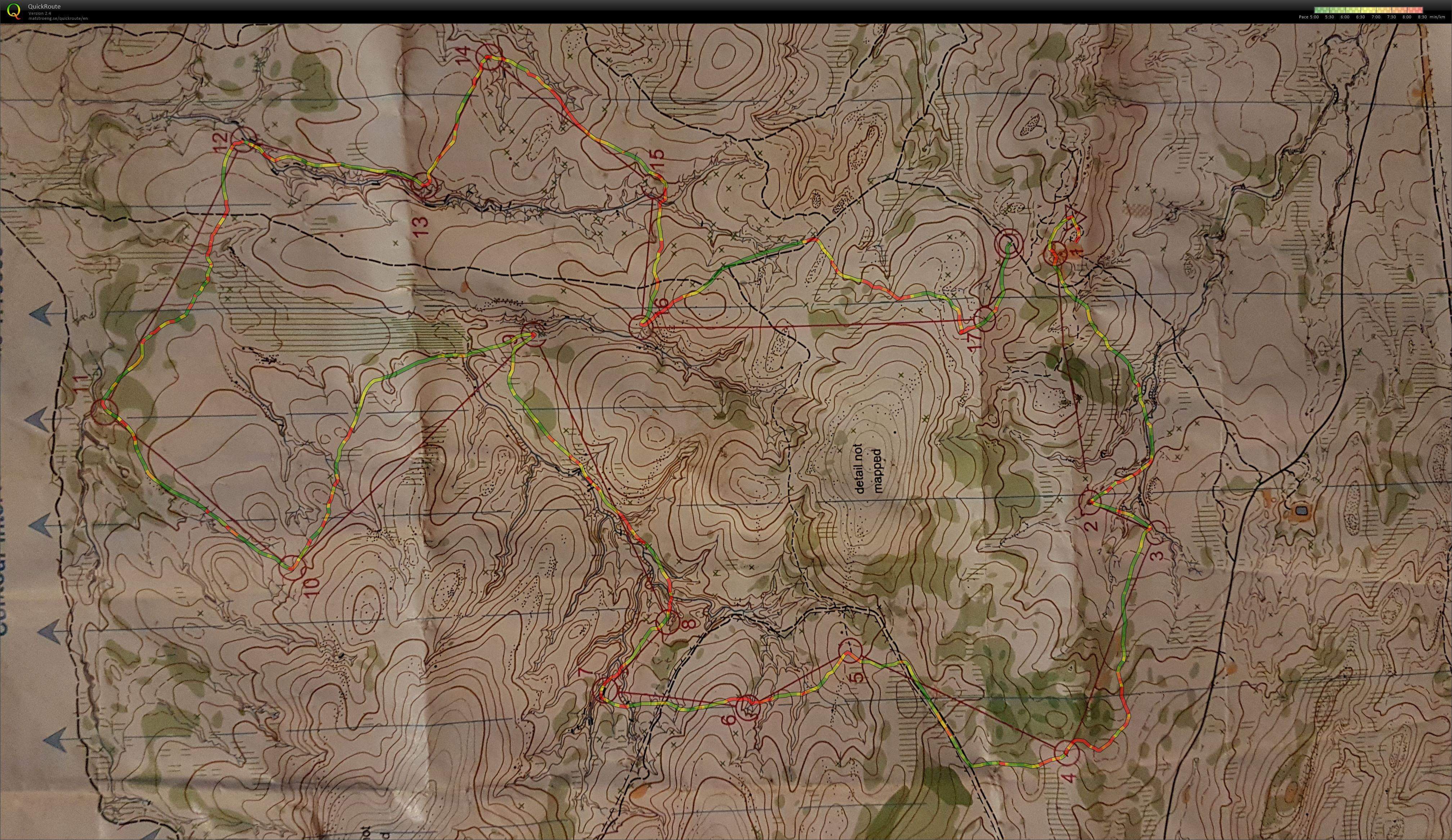
Task: Select control circle number 7
Action: point(607,690)
